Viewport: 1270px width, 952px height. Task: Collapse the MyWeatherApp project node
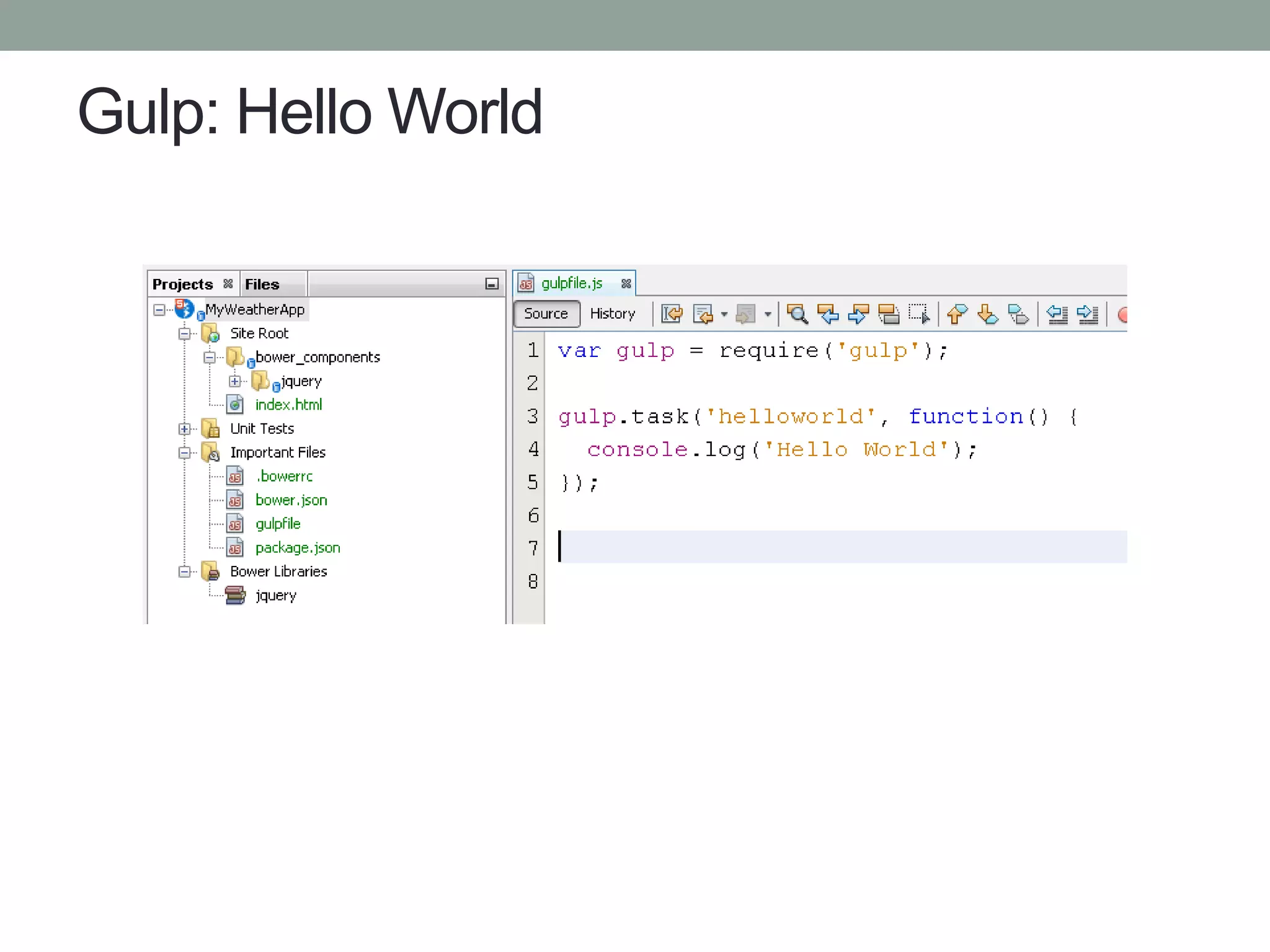pyautogui.click(x=159, y=309)
